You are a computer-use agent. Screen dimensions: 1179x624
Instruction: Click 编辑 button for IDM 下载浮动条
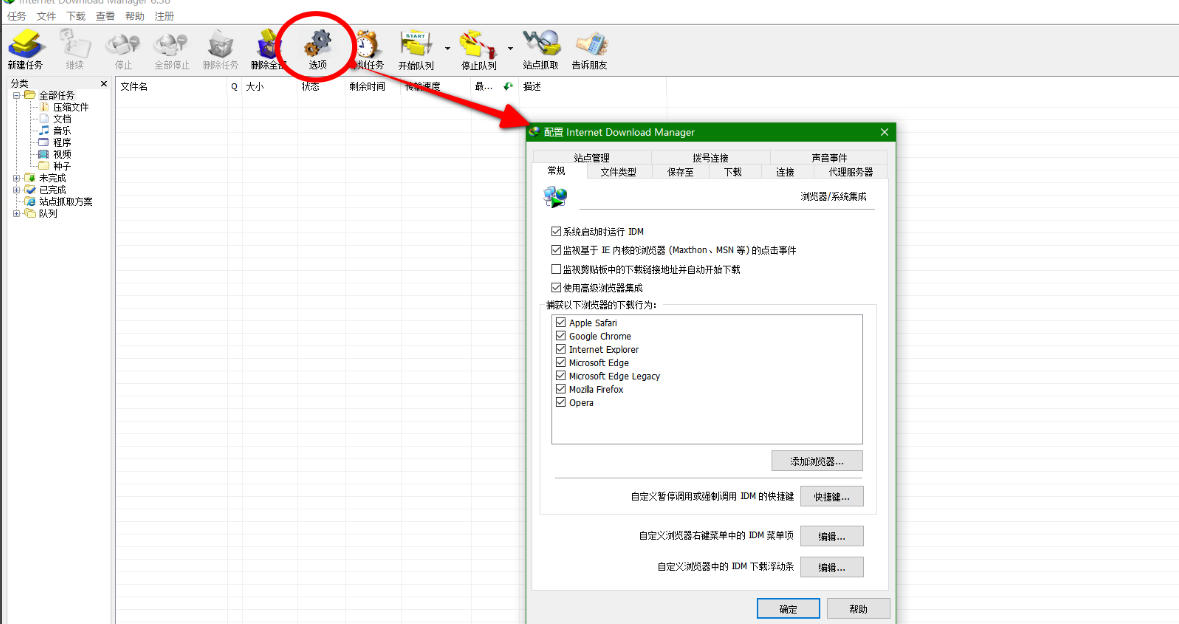[x=832, y=567]
